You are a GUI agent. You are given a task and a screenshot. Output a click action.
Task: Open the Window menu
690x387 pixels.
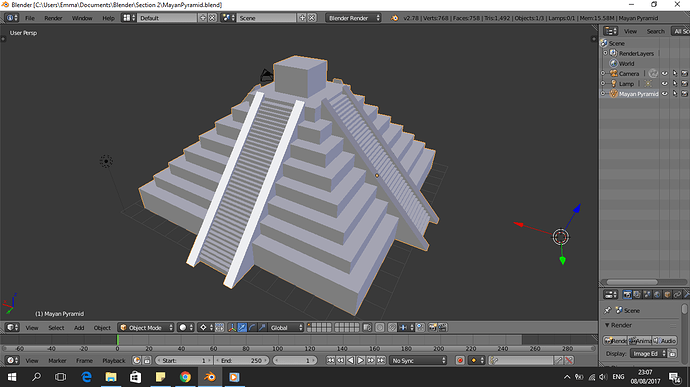(x=82, y=18)
